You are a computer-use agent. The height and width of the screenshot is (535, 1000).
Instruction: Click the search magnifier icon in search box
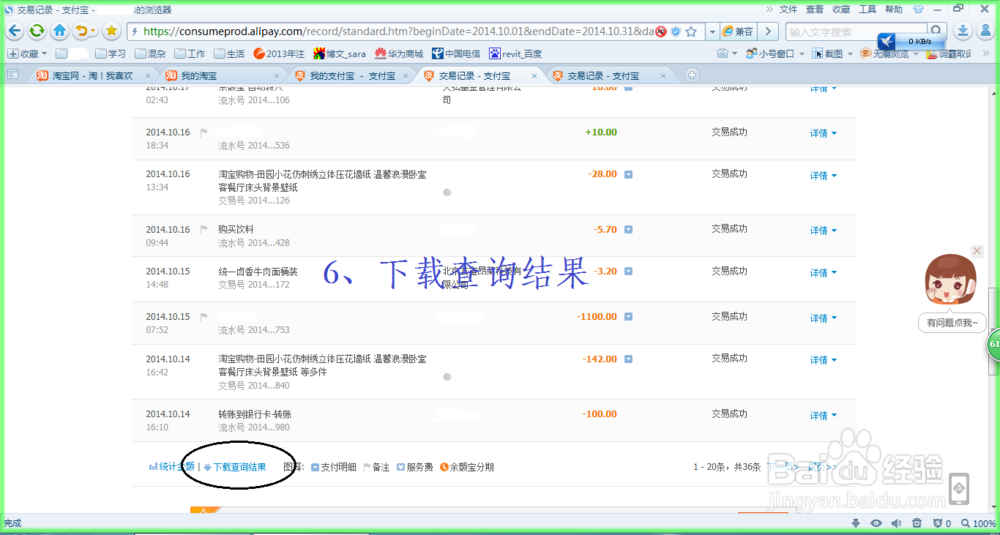(x=936, y=31)
